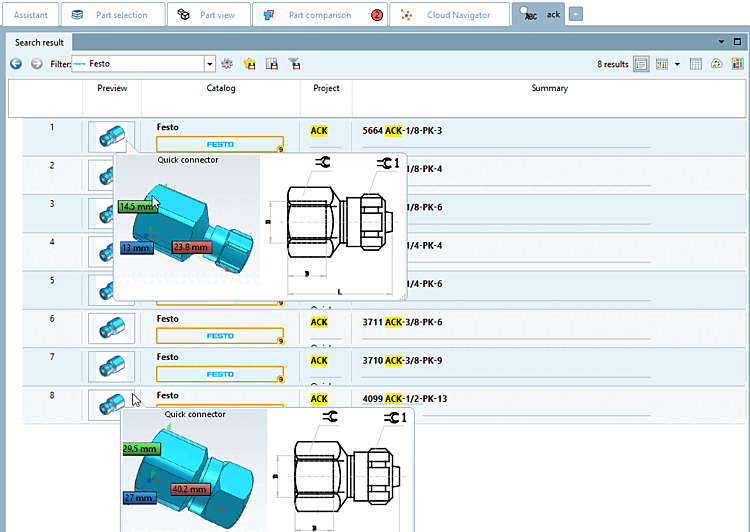Click the add new tab plus button

[576, 15]
